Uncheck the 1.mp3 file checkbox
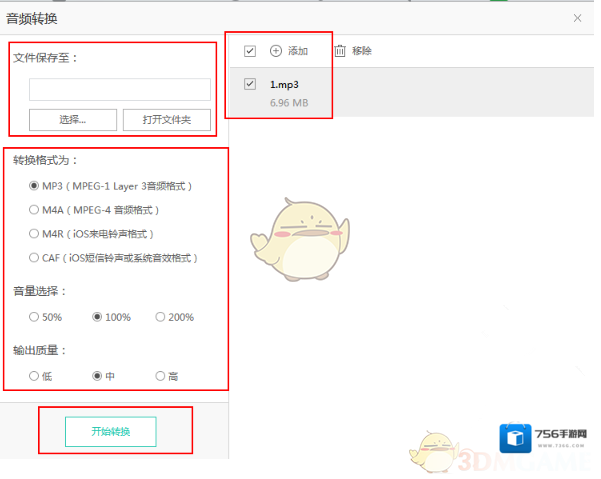Image resolution: width=601 pixels, height=479 pixels. coord(250,85)
